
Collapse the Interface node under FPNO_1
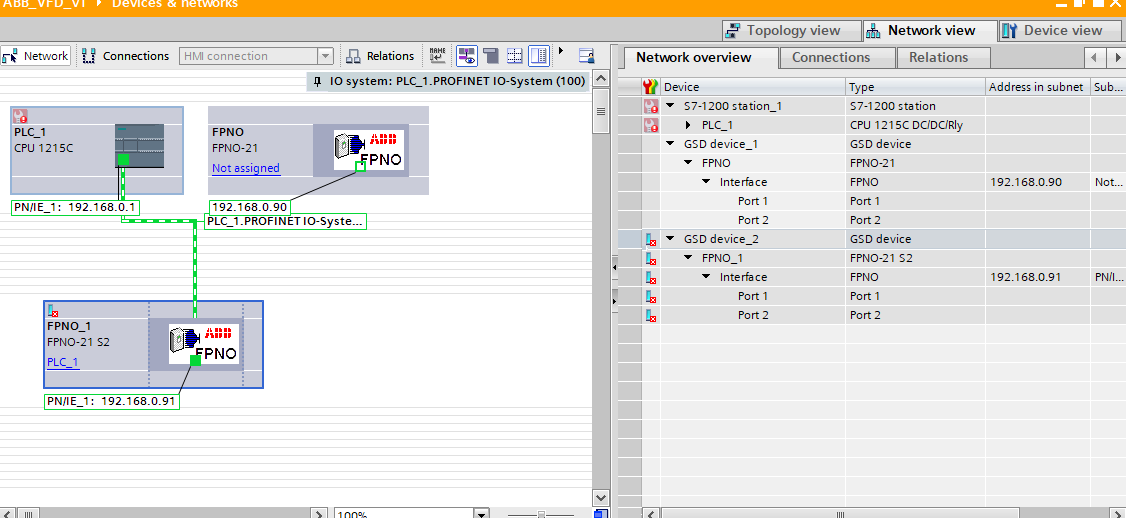click(707, 277)
